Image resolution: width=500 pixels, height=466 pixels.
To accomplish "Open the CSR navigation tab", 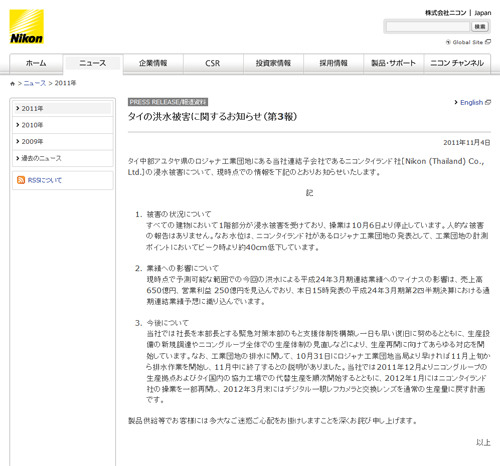I will [x=213, y=63].
